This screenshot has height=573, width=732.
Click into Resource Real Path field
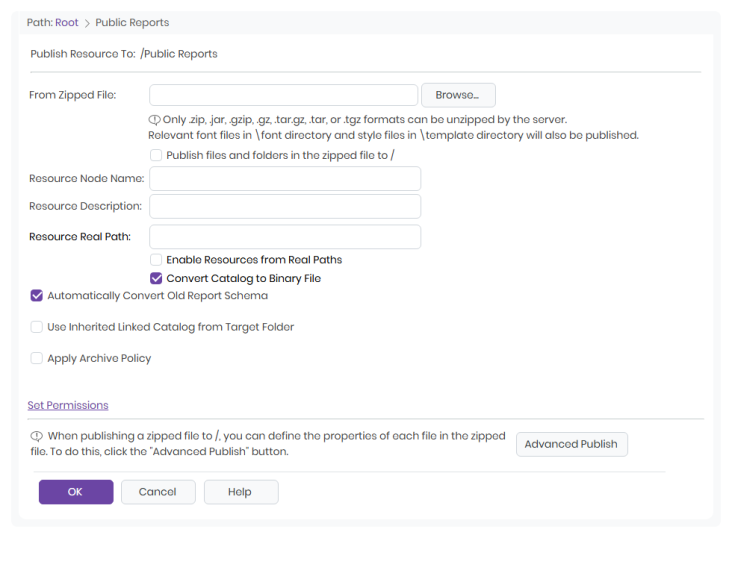(285, 237)
